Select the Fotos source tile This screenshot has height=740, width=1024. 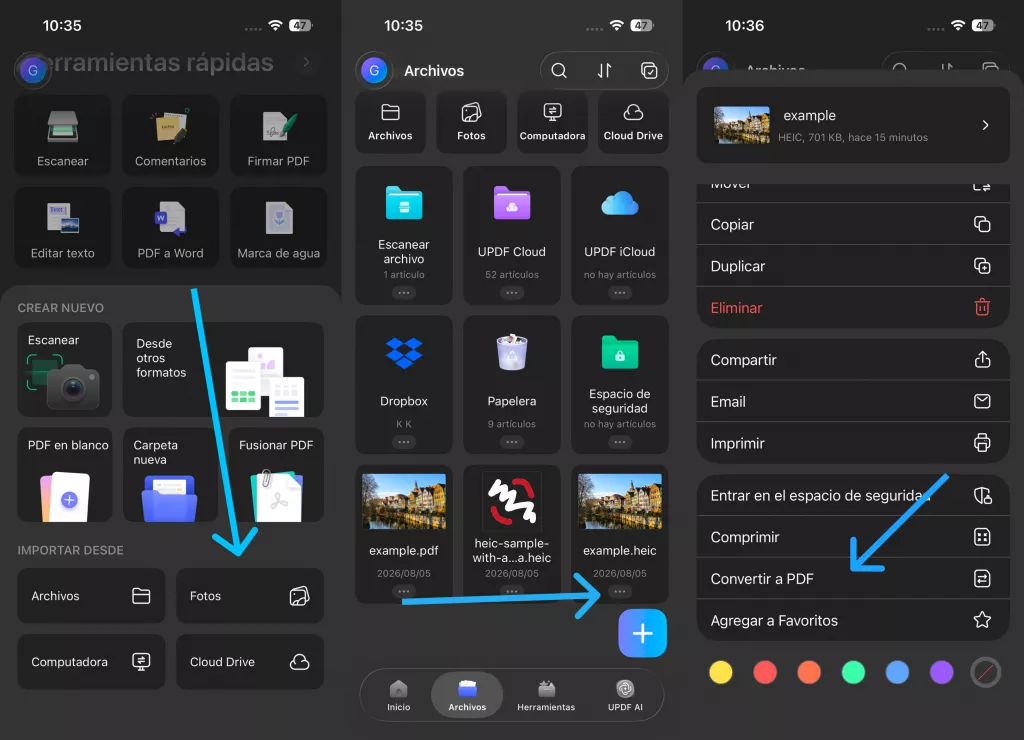click(x=472, y=122)
